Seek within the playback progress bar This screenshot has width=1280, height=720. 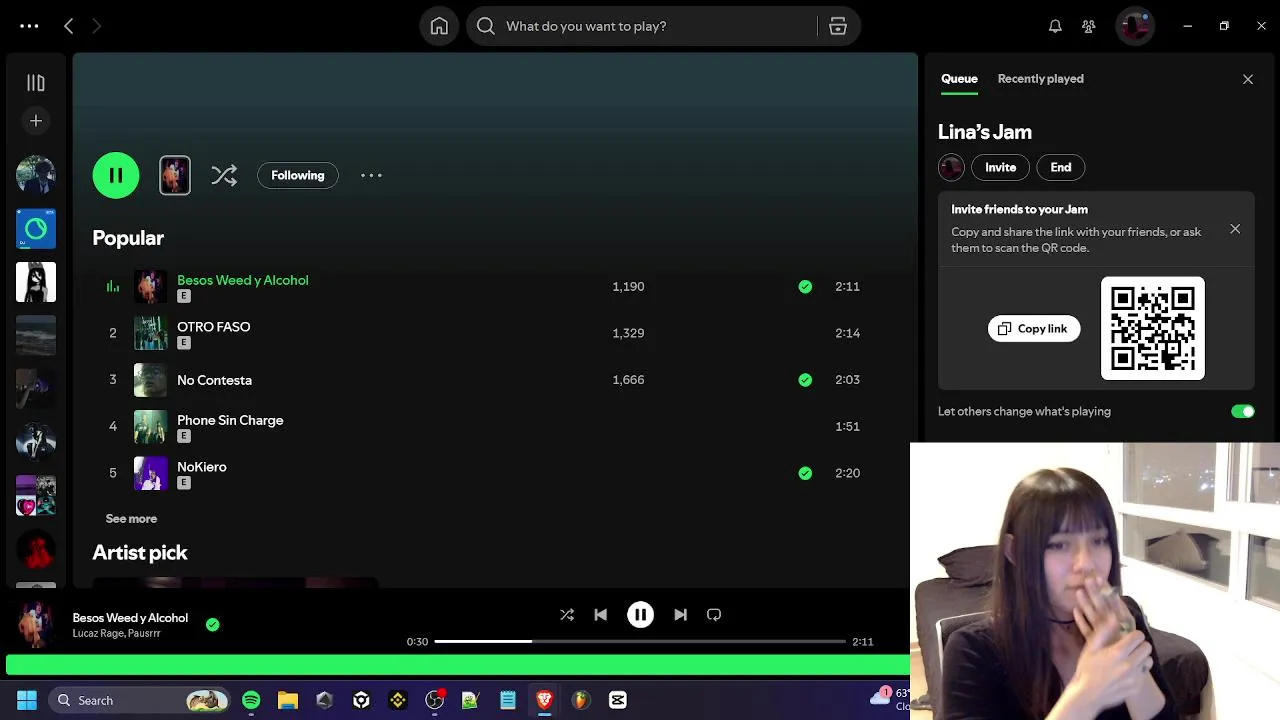640,641
